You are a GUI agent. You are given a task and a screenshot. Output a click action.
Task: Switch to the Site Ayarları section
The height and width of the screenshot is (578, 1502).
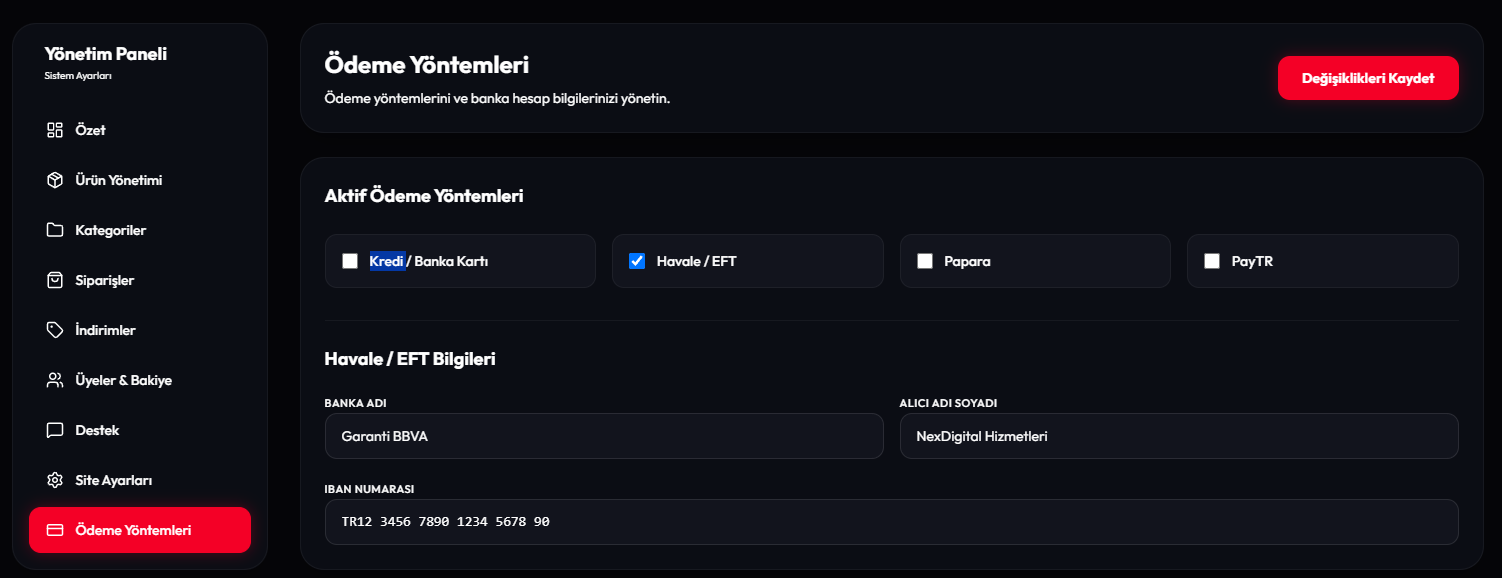tap(140, 480)
